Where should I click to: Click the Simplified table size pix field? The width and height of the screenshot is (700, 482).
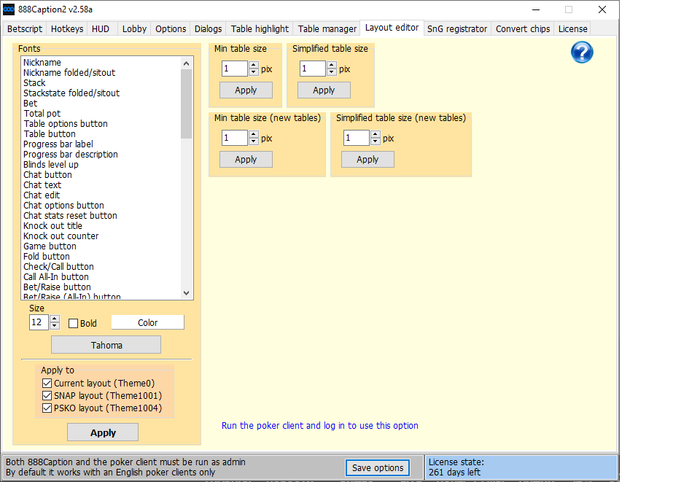[x=312, y=69]
